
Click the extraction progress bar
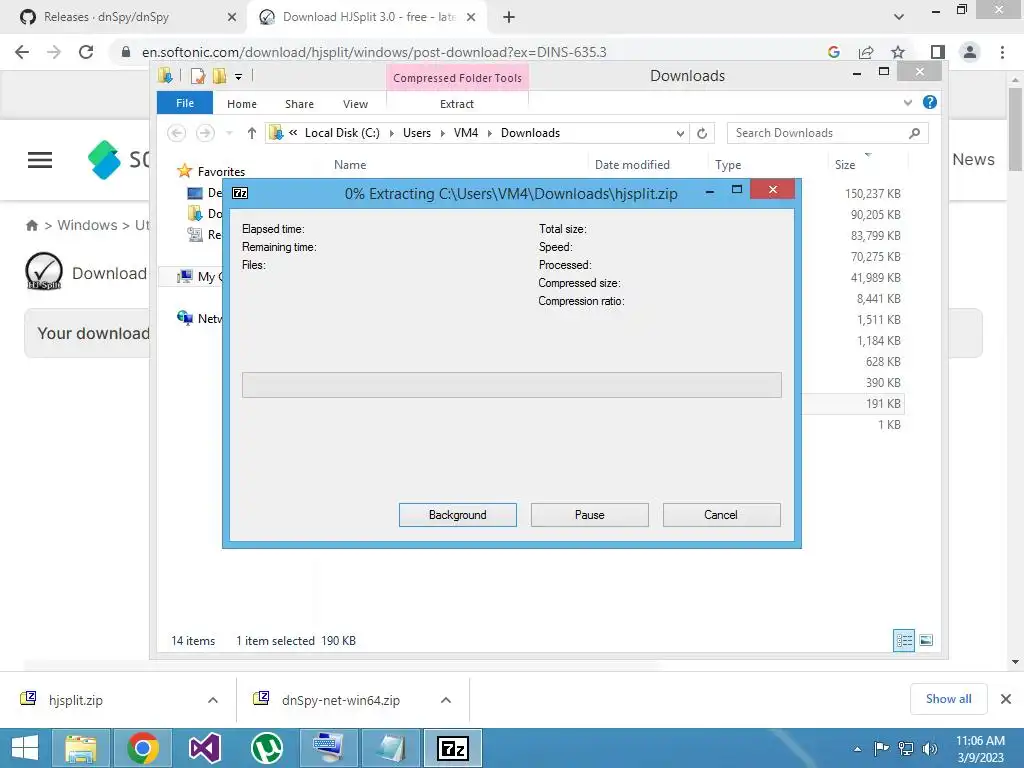[x=511, y=385]
